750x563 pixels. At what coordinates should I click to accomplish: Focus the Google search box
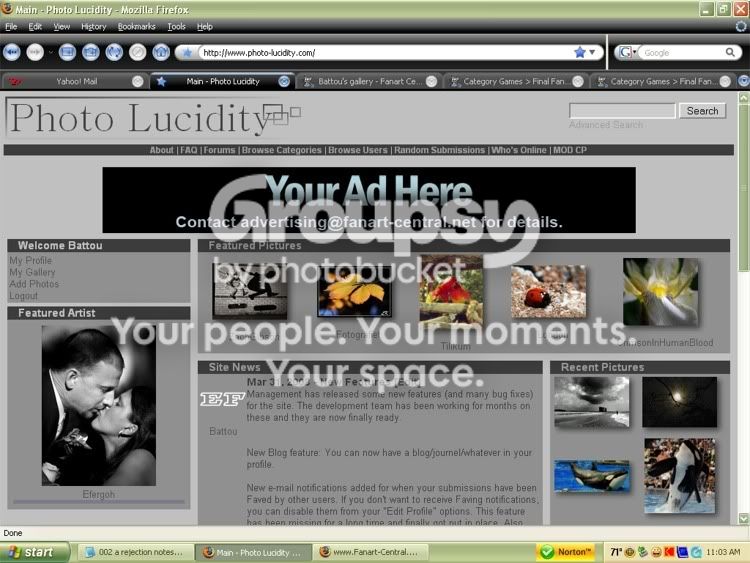click(x=682, y=53)
